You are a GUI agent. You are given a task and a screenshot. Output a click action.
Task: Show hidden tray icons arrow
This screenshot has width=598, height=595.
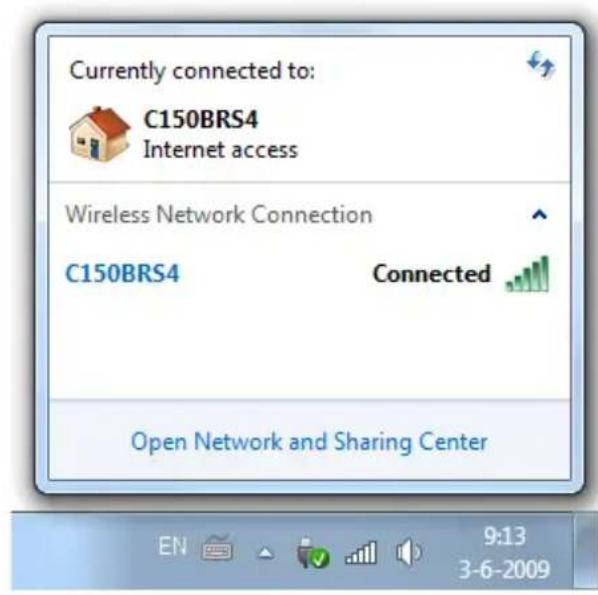(266, 553)
